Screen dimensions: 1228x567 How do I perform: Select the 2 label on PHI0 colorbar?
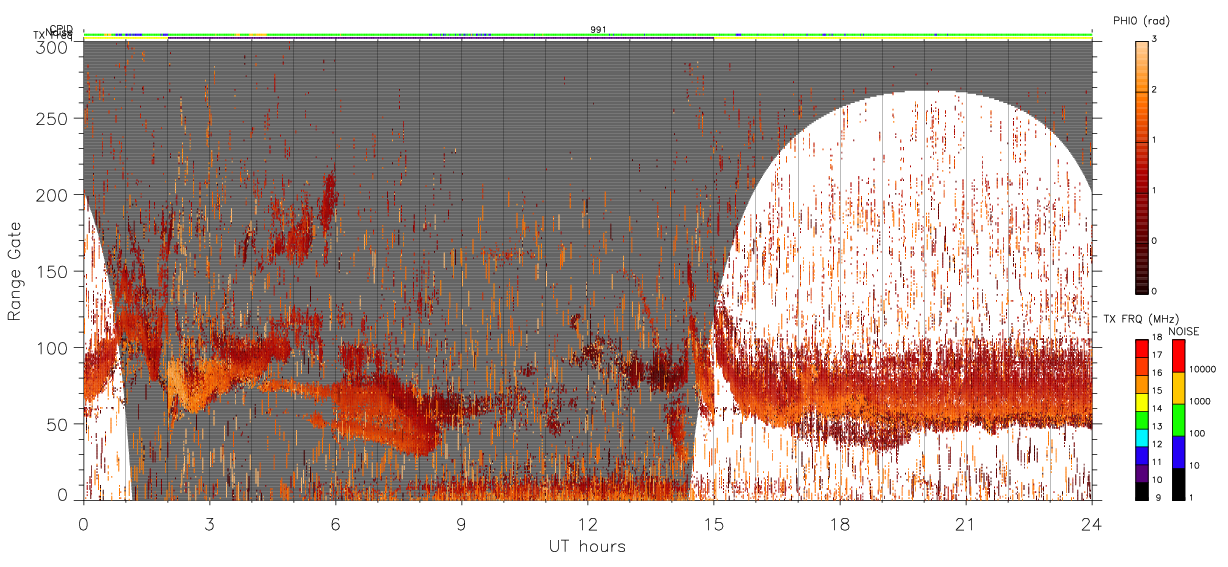pyautogui.click(x=1154, y=91)
